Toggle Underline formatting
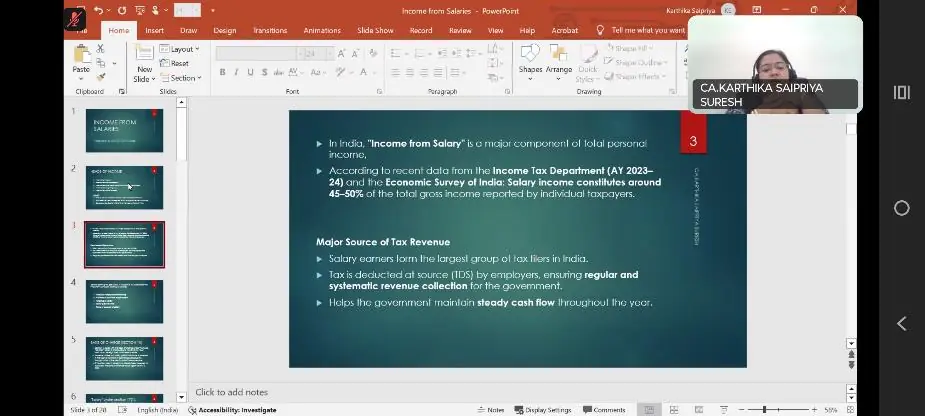Screen dimensions: 925x416 tap(251, 72)
